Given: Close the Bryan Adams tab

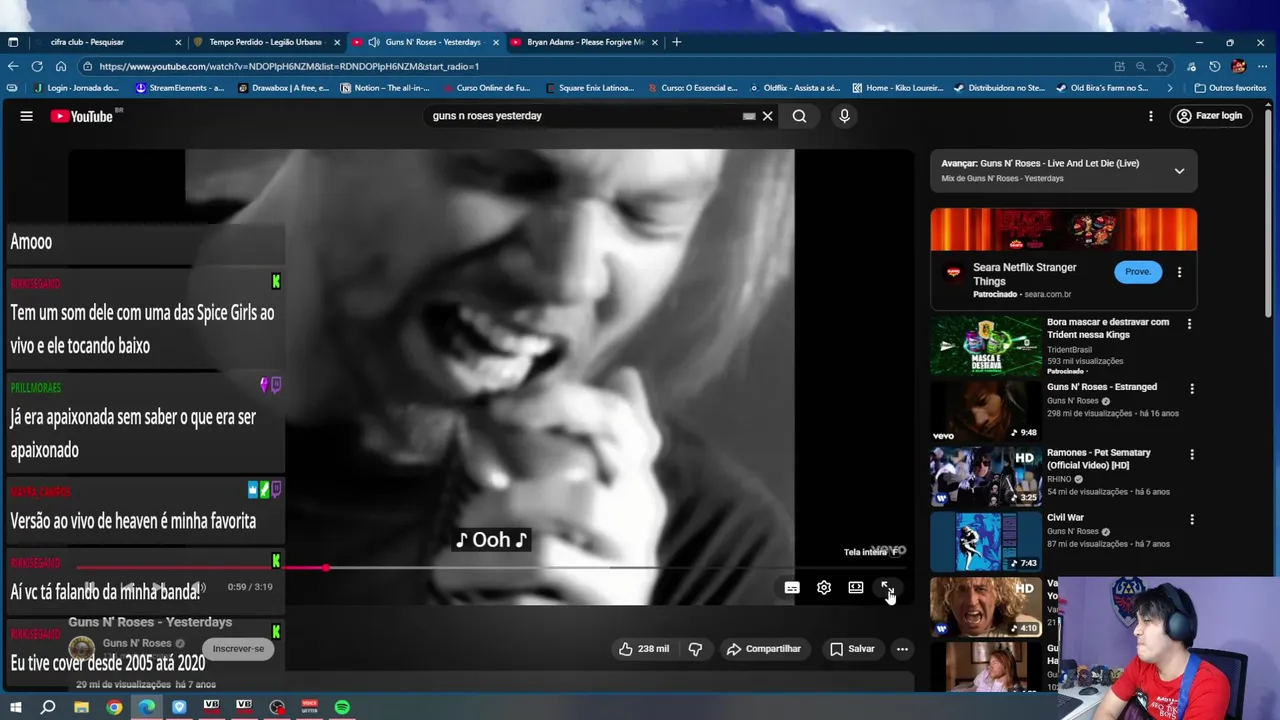Looking at the screenshot, I should click(655, 42).
